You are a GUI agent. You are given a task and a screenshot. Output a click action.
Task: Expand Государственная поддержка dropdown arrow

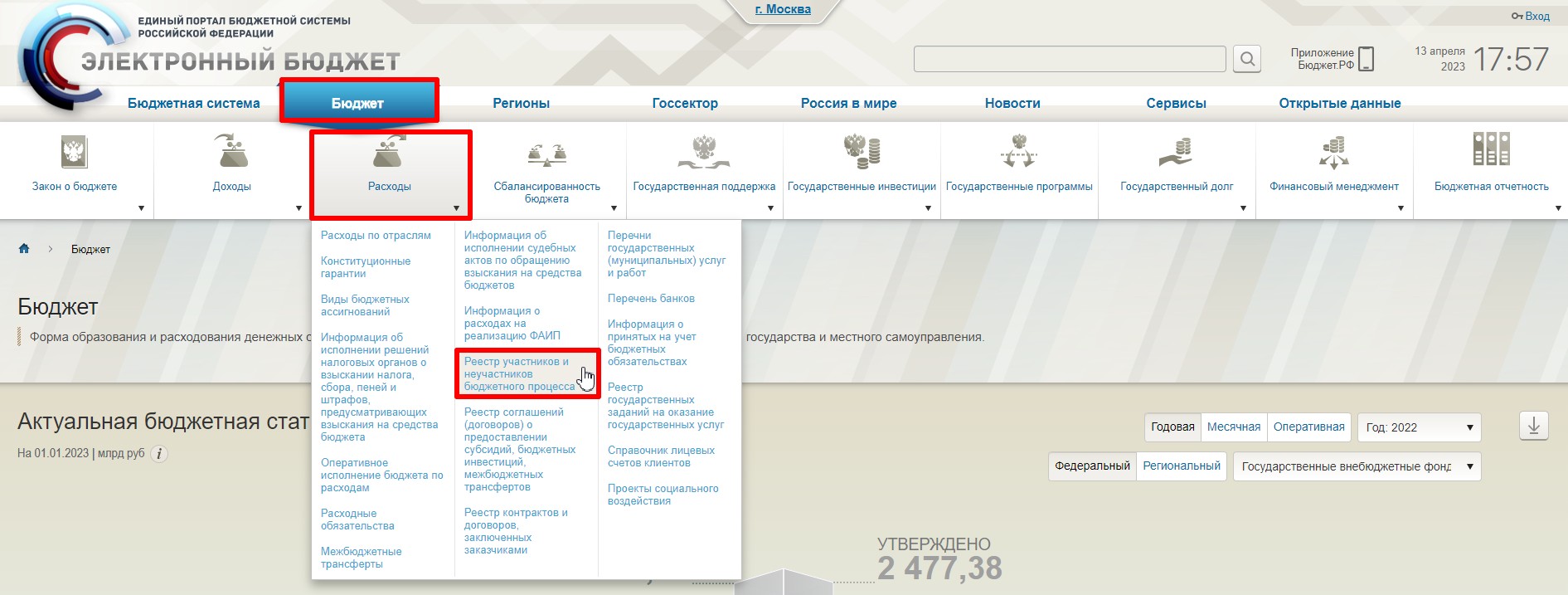(770, 208)
